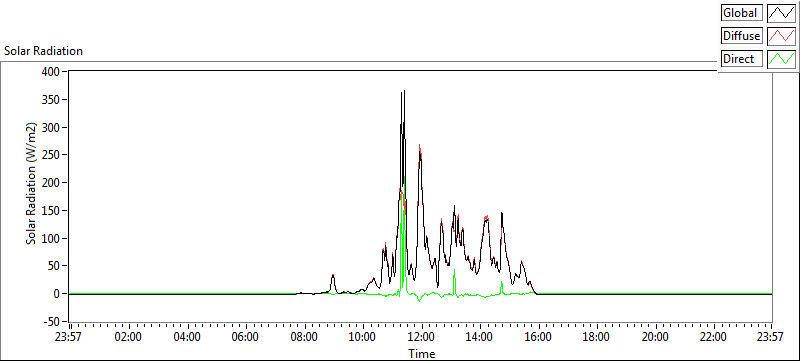The image size is (800, 361).
Task: Click the 18:00 time tick label
Action: 596,337
